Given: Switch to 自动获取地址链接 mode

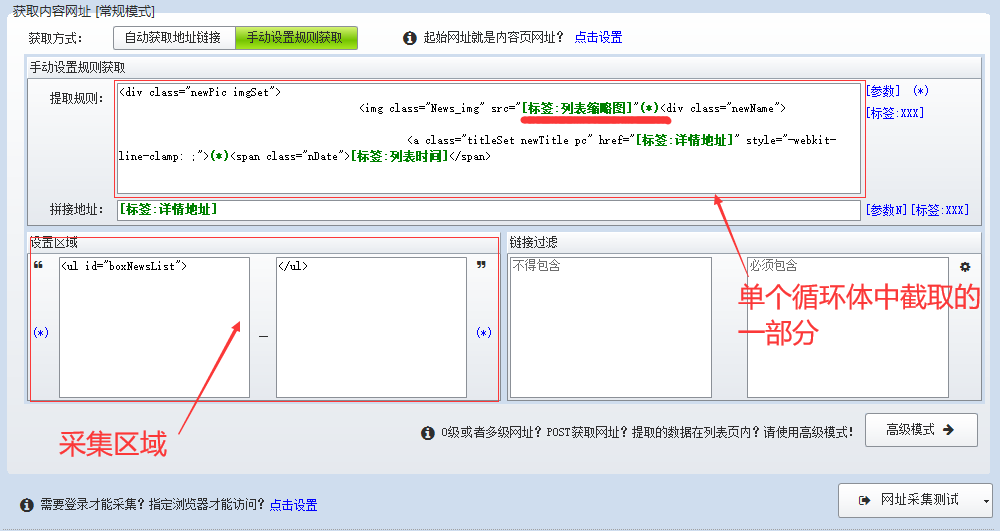Looking at the screenshot, I should [173, 38].
